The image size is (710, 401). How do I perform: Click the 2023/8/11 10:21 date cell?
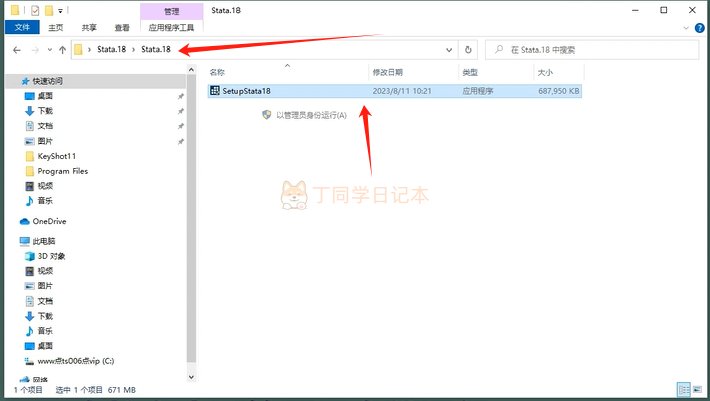[402, 91]
